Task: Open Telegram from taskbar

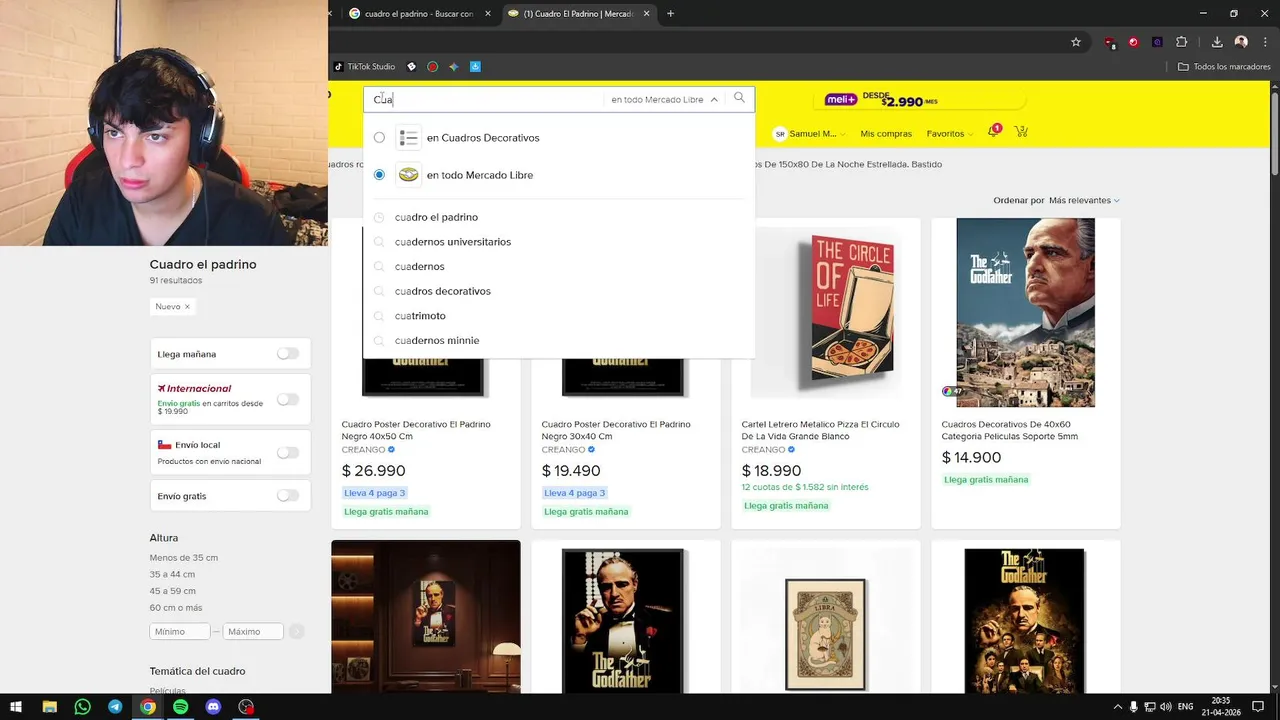Action: click(115, 706)
